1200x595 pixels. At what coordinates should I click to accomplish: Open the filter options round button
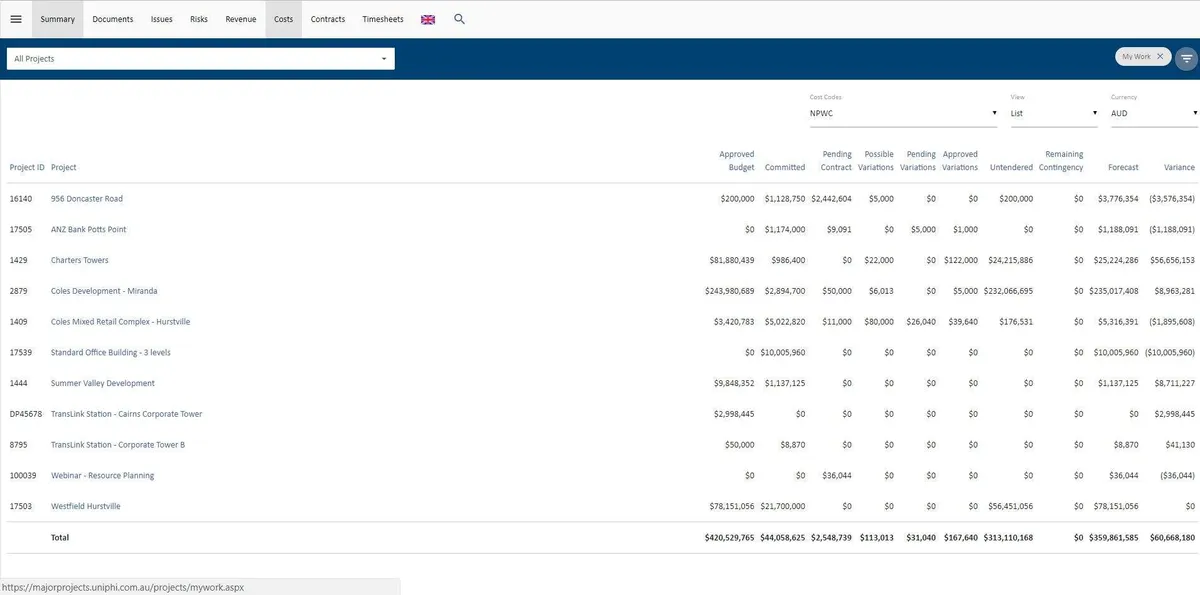tap(1186, 58)
